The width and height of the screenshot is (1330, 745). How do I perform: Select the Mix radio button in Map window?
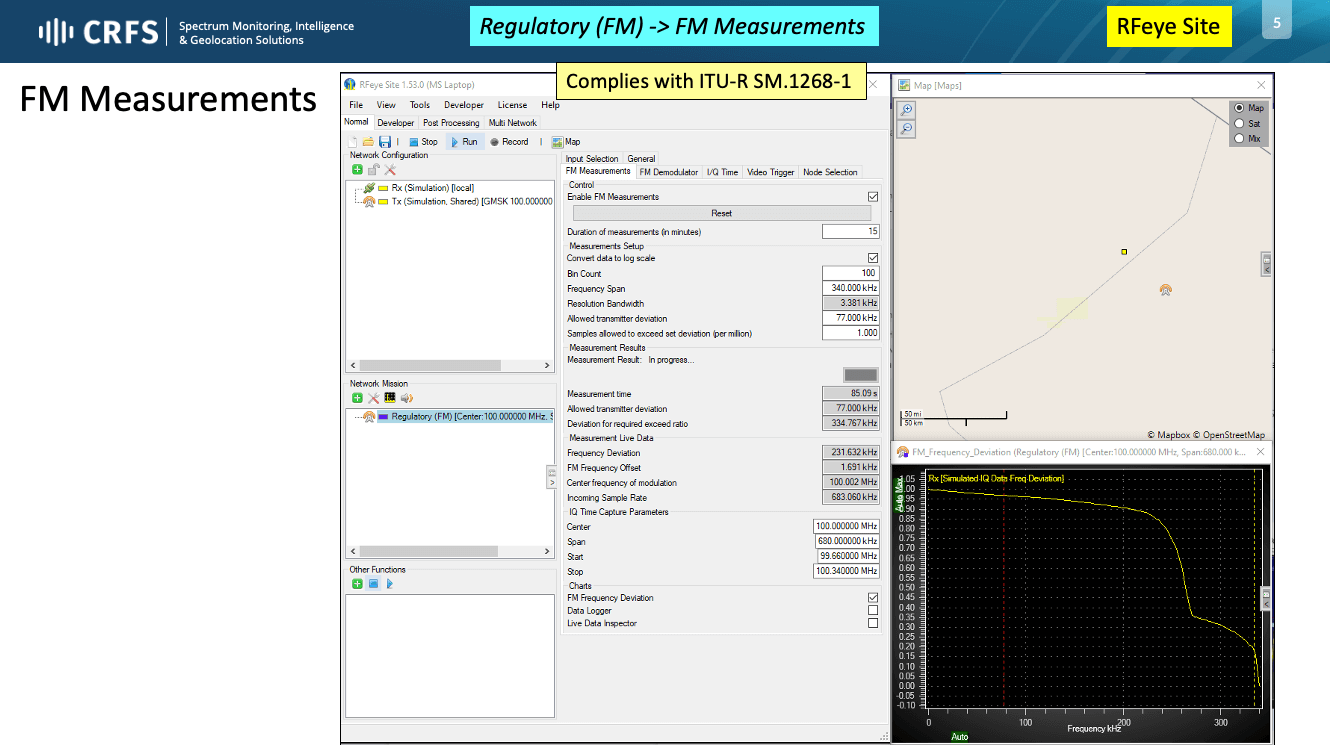pos(1240,138)
